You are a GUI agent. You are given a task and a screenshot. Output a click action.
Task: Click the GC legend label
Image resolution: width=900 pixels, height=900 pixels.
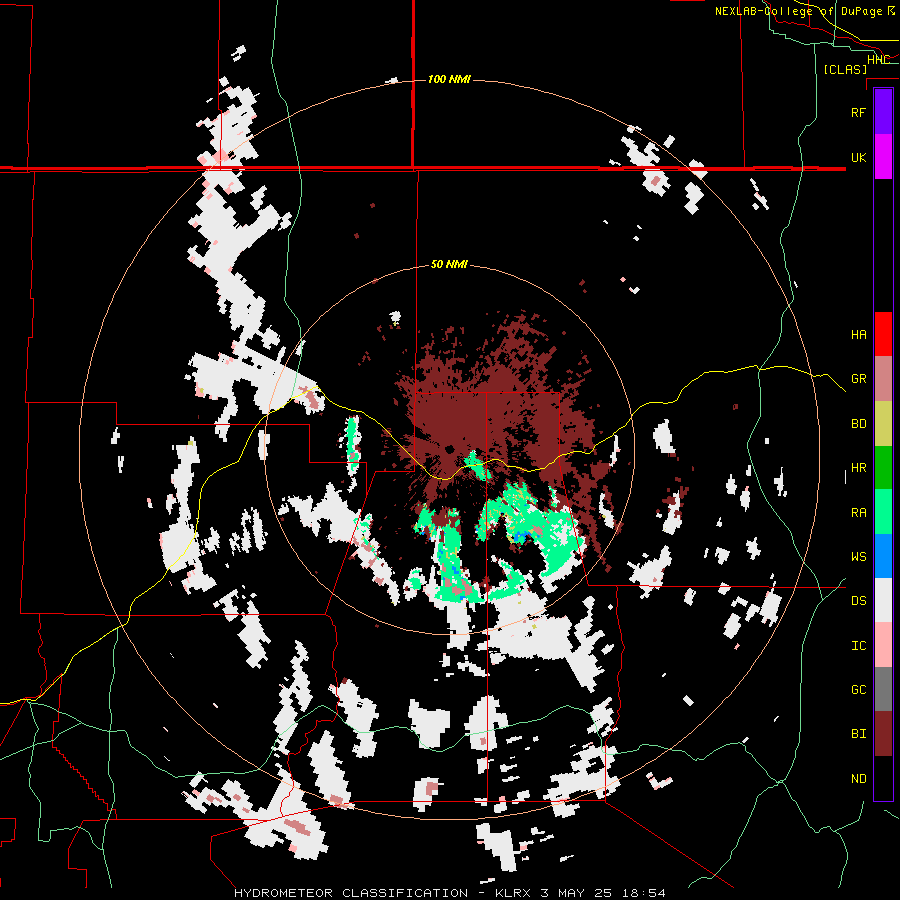tap(858, 690)
